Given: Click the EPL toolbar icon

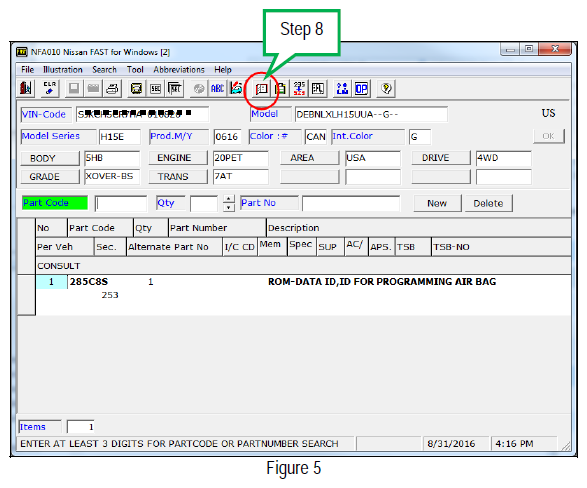Looking at the screenshot, I should click(x=318, y=89).
